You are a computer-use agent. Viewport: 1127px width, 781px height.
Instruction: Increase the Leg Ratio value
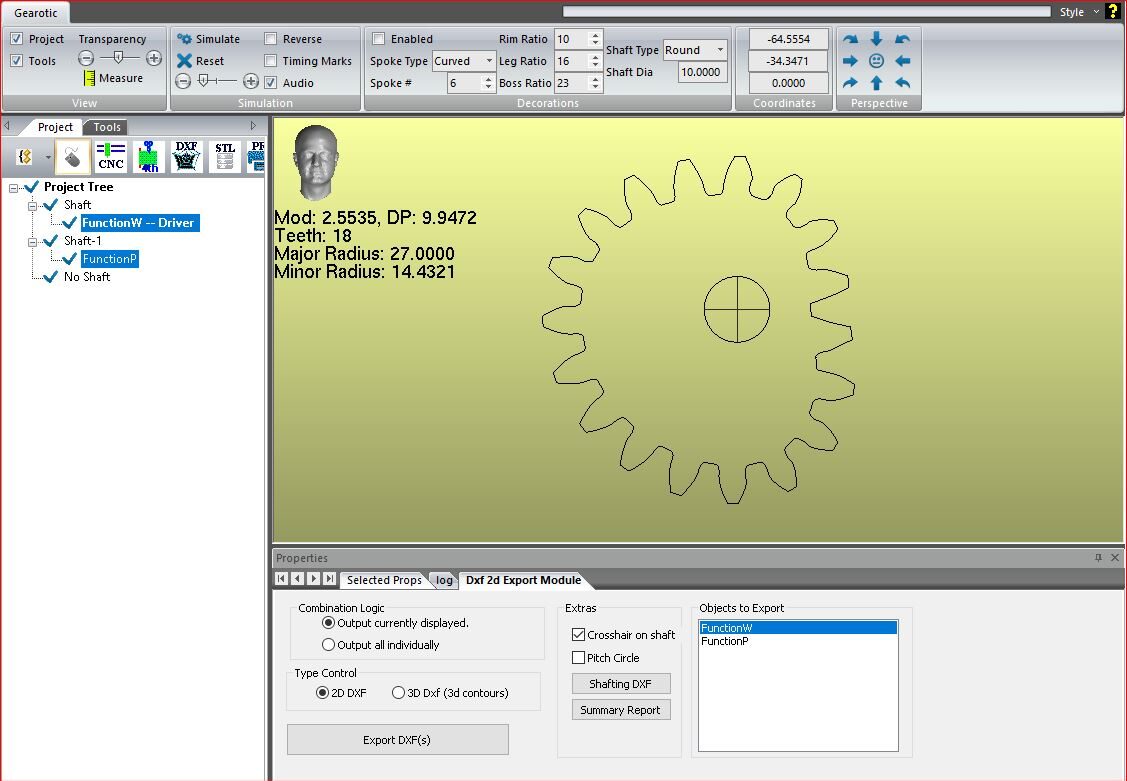click(595, 57)
